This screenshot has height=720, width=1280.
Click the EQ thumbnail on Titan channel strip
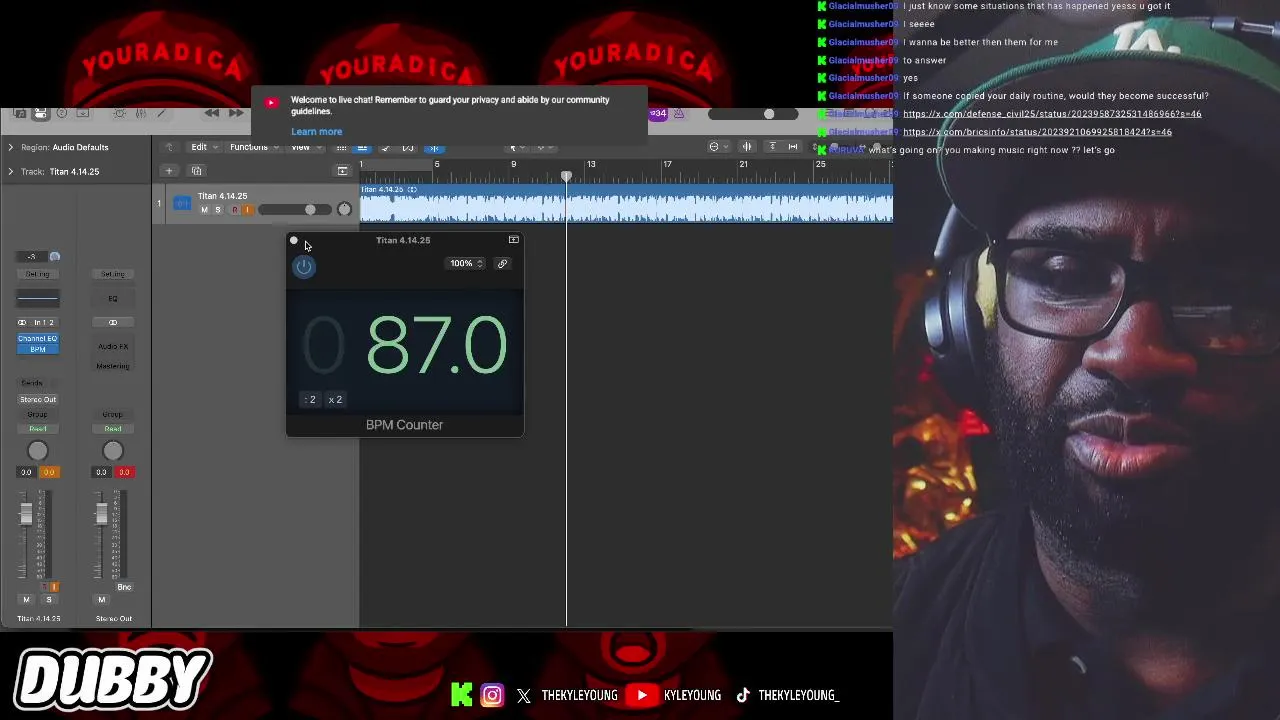pyautogui.click(x=37, y=298)
